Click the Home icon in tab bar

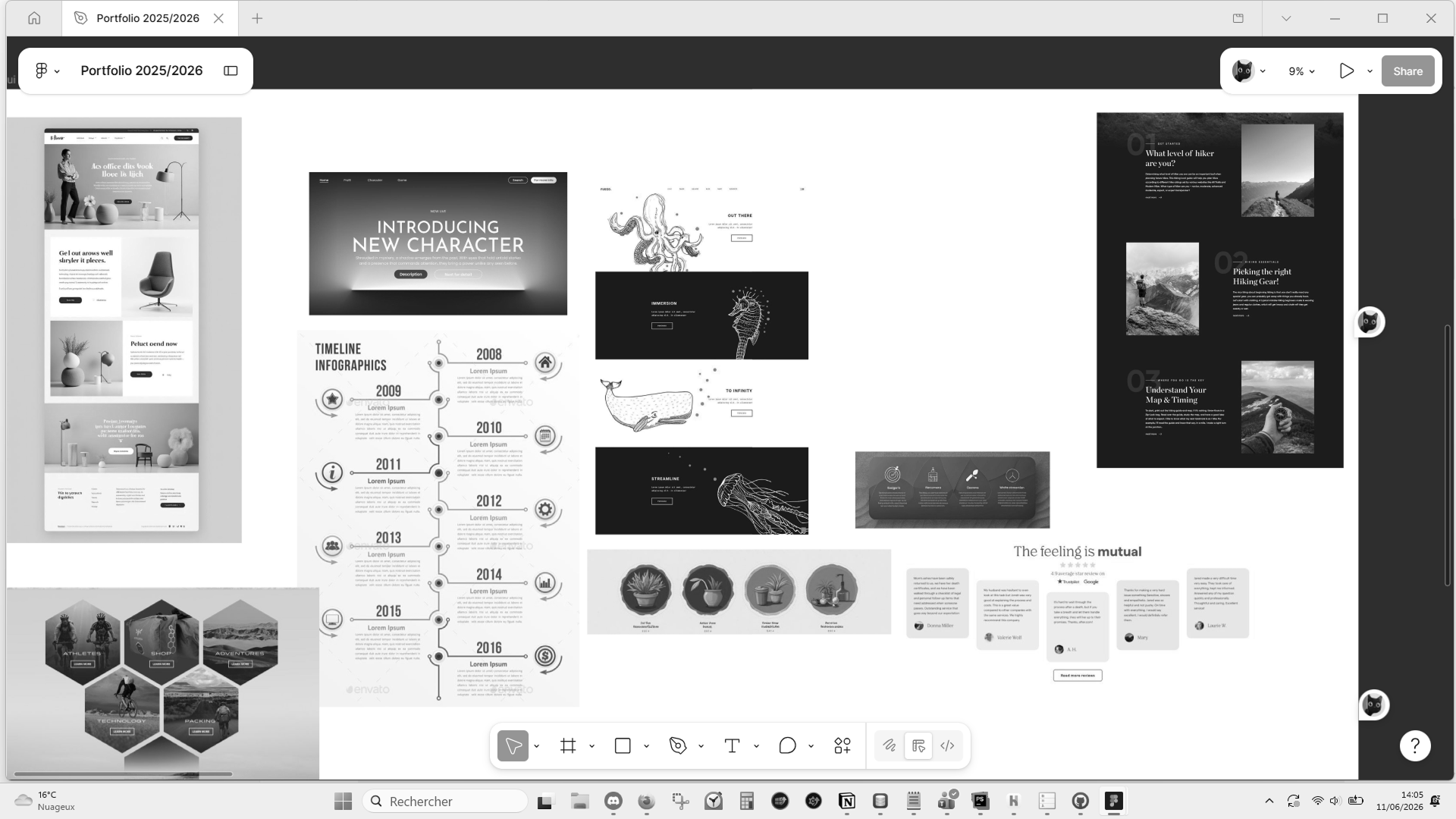34,18
